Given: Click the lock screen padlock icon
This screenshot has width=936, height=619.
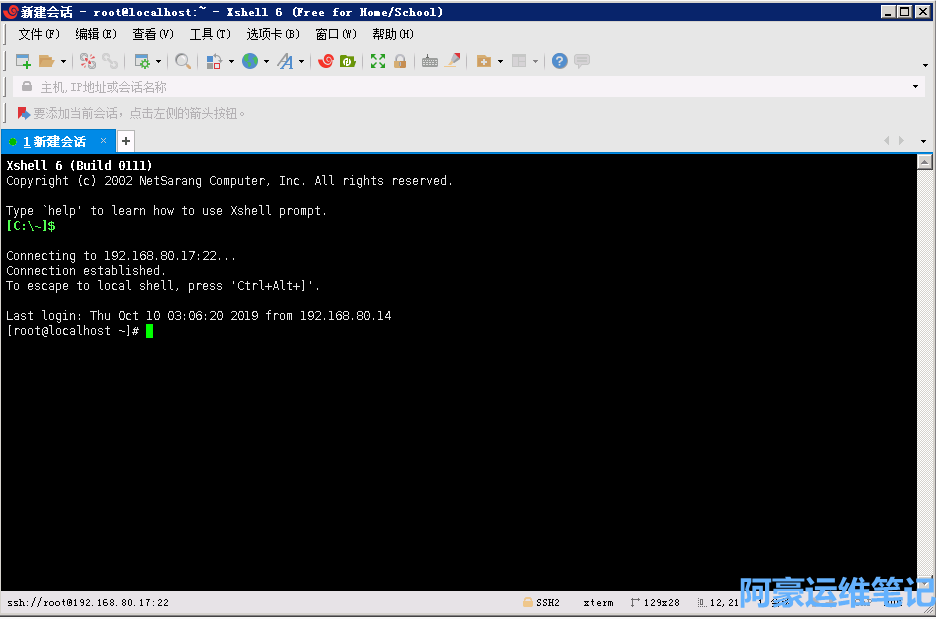Looking at the screenshot, I should click(x=400, y=61).
